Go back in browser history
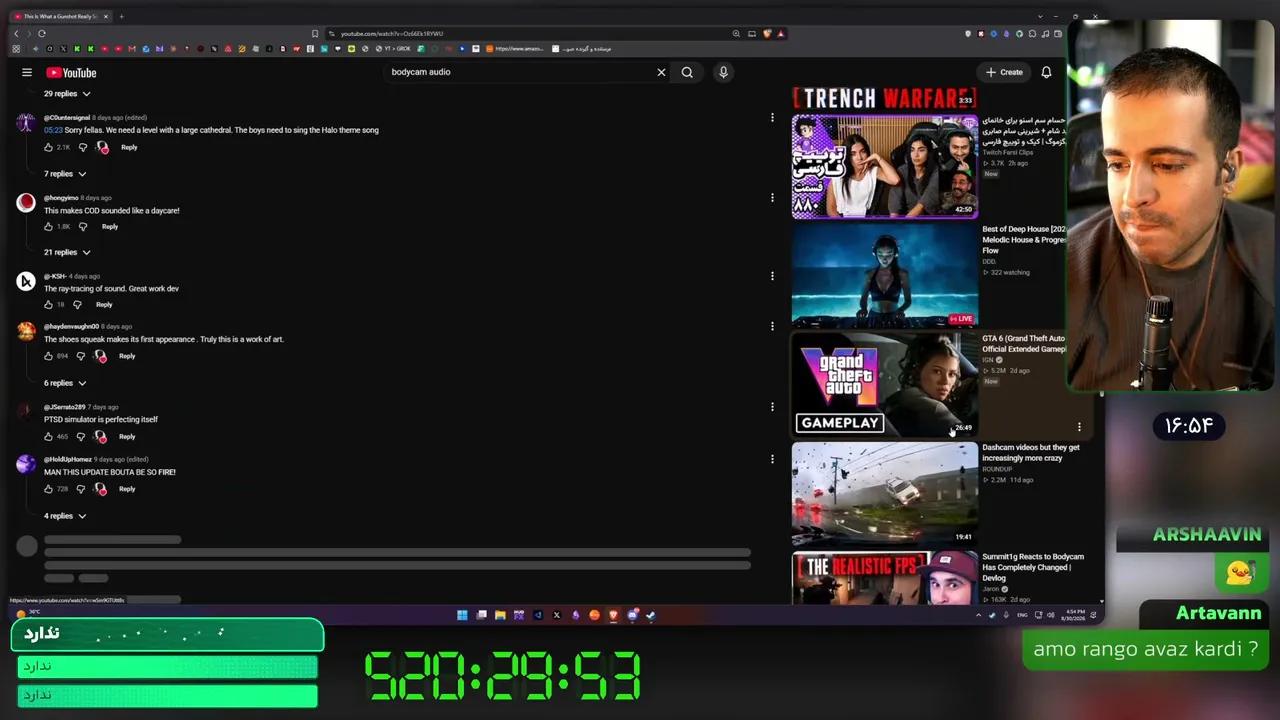 pyautogui.click(x=16, y=33)
